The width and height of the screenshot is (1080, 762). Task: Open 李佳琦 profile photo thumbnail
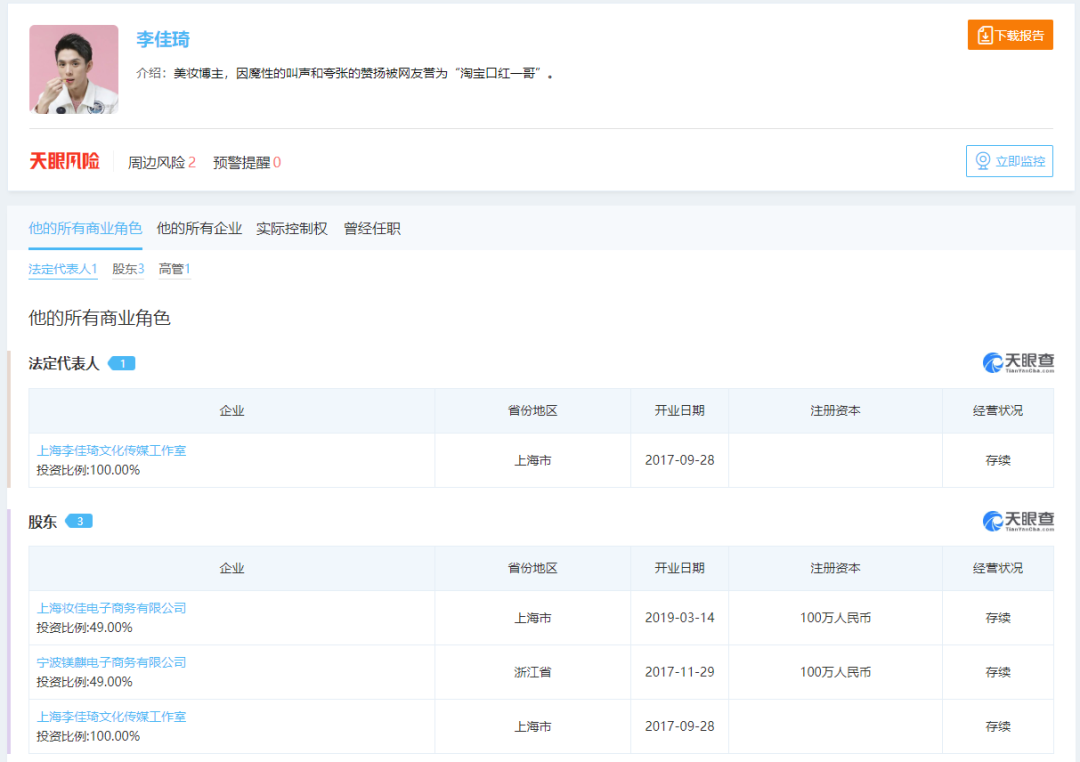[74, 70]
